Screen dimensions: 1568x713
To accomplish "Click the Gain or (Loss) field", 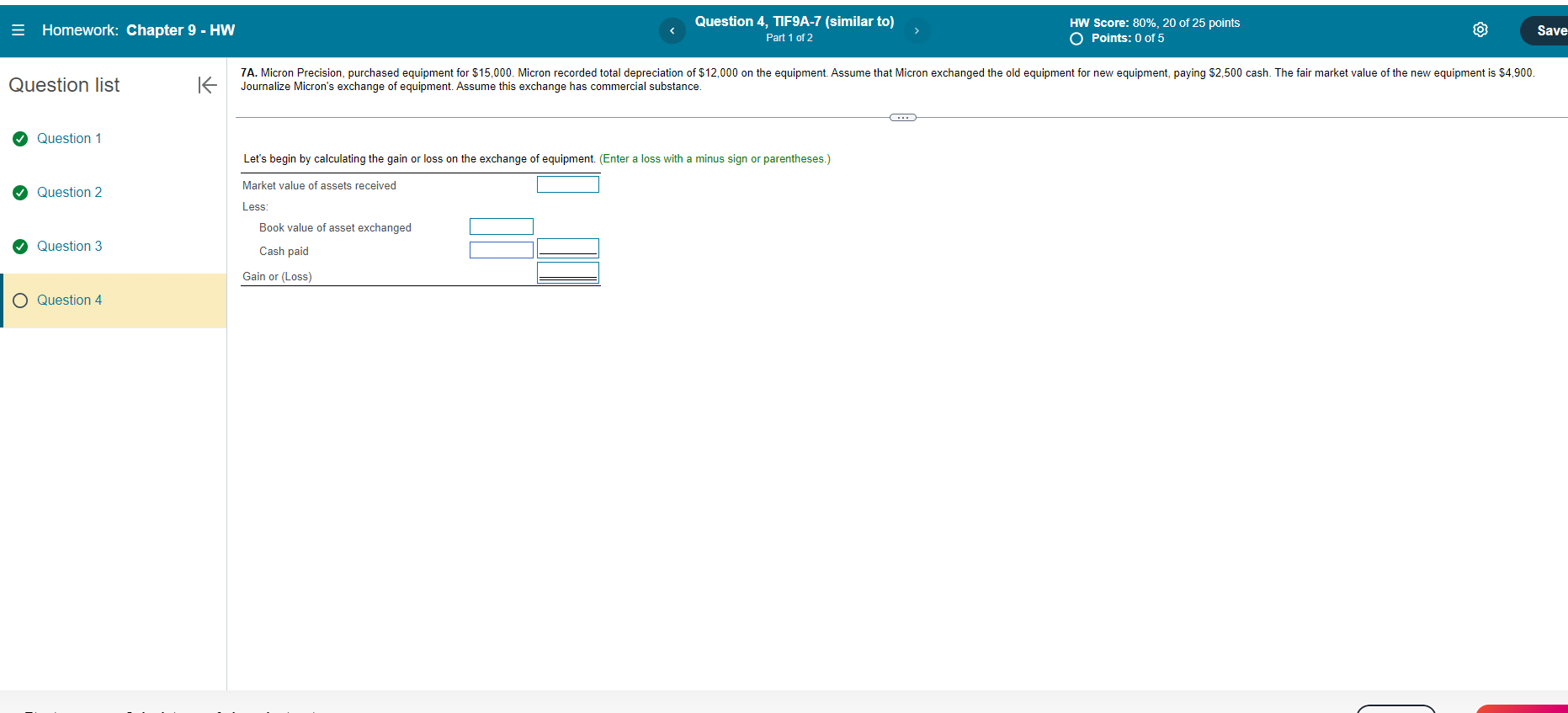I will [x=568, y=273].
